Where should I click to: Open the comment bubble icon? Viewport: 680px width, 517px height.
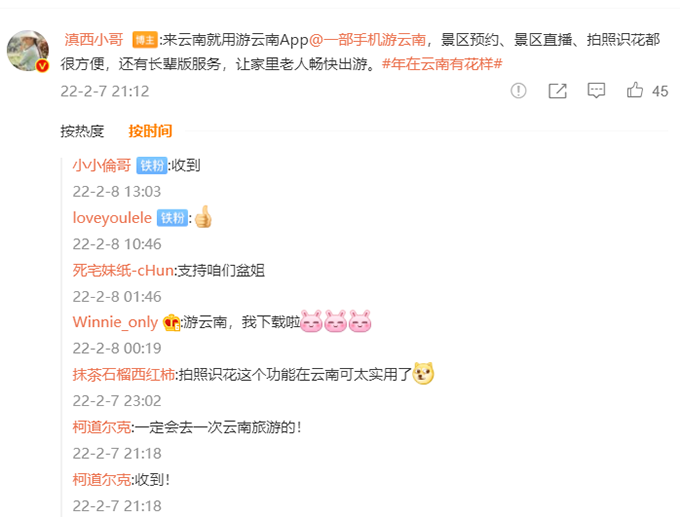(596, 91)
